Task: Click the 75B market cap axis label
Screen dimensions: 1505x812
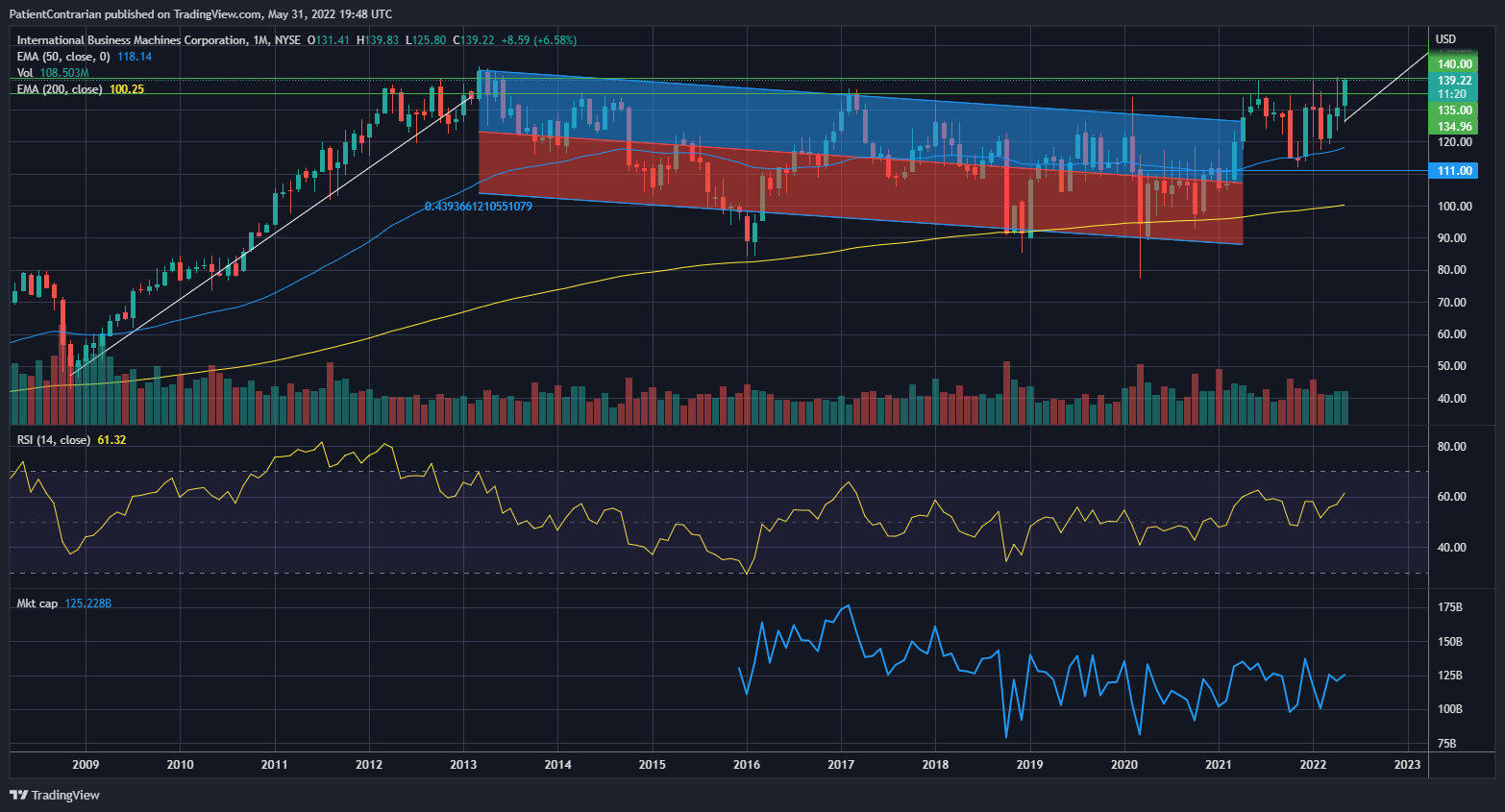Action: [x=1446, y=744]
